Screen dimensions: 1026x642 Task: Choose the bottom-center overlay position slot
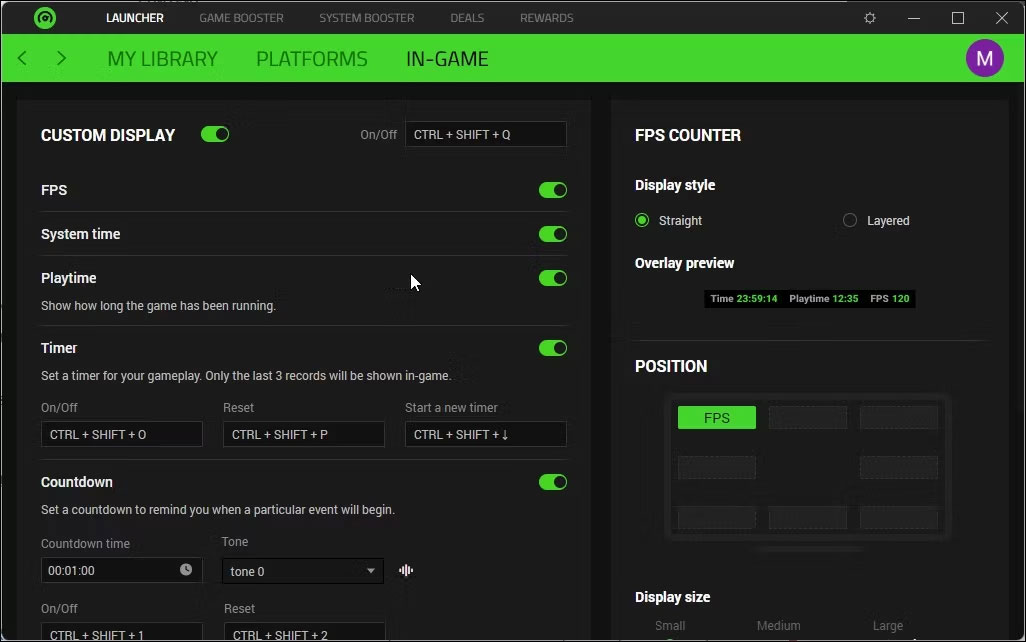(807, 518)
